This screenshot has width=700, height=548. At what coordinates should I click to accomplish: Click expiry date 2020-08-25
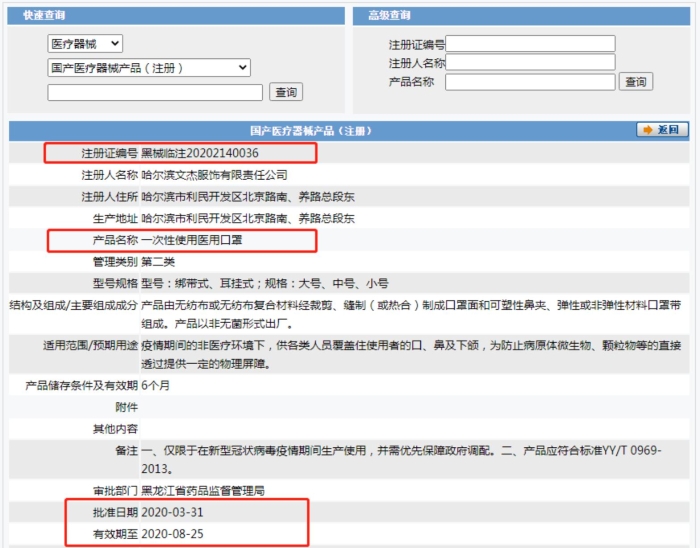[172, 534]
